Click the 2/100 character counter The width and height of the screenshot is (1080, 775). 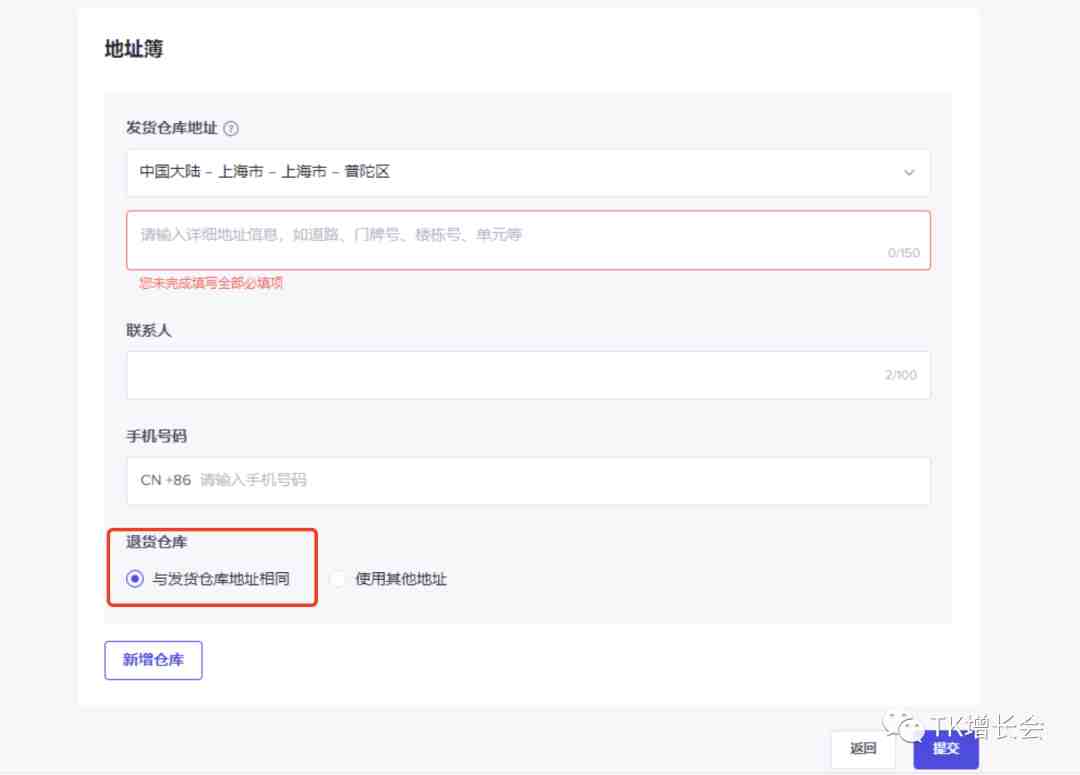pos(900,375)
